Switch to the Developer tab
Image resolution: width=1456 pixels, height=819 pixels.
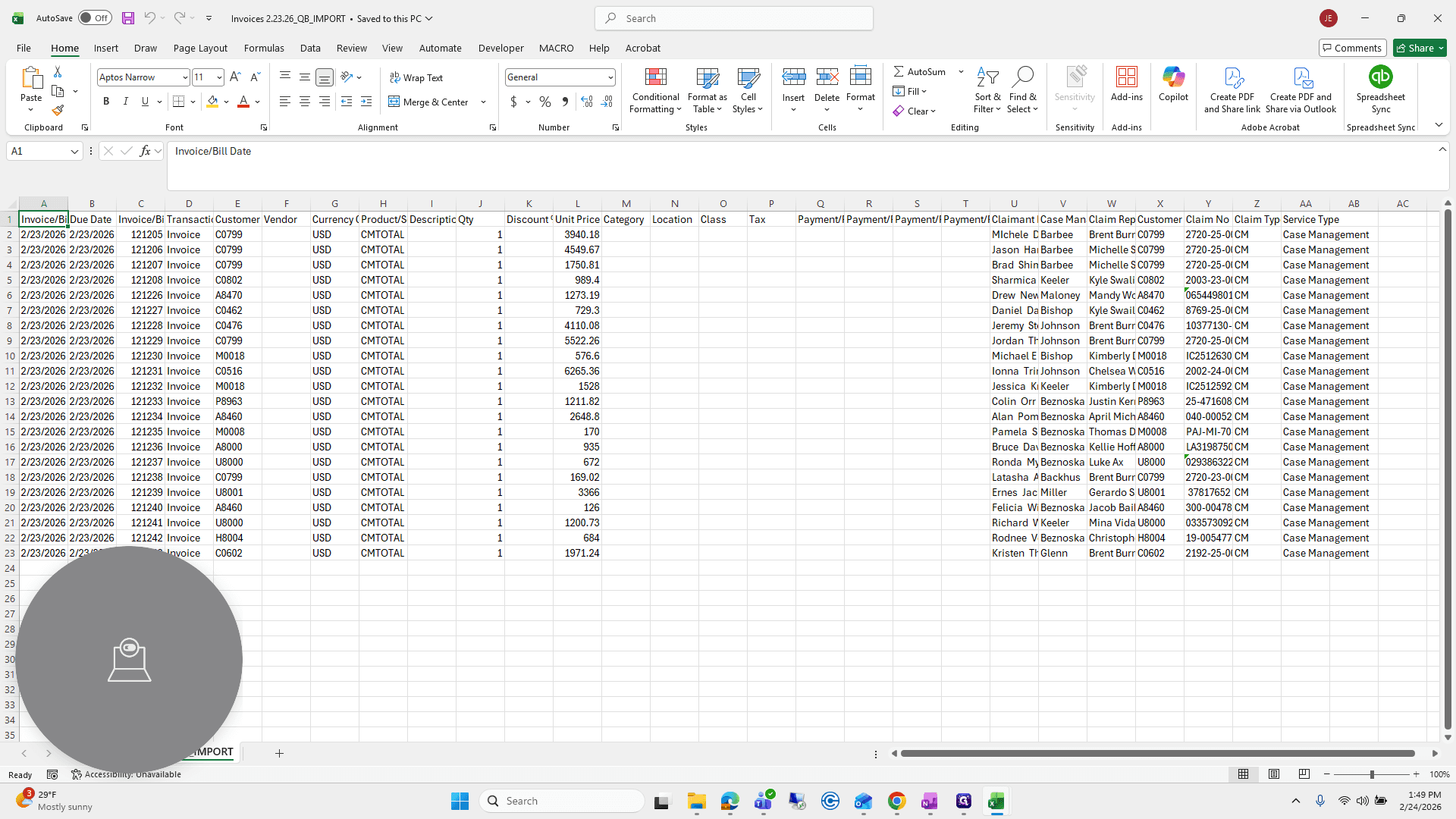point(500,48)
